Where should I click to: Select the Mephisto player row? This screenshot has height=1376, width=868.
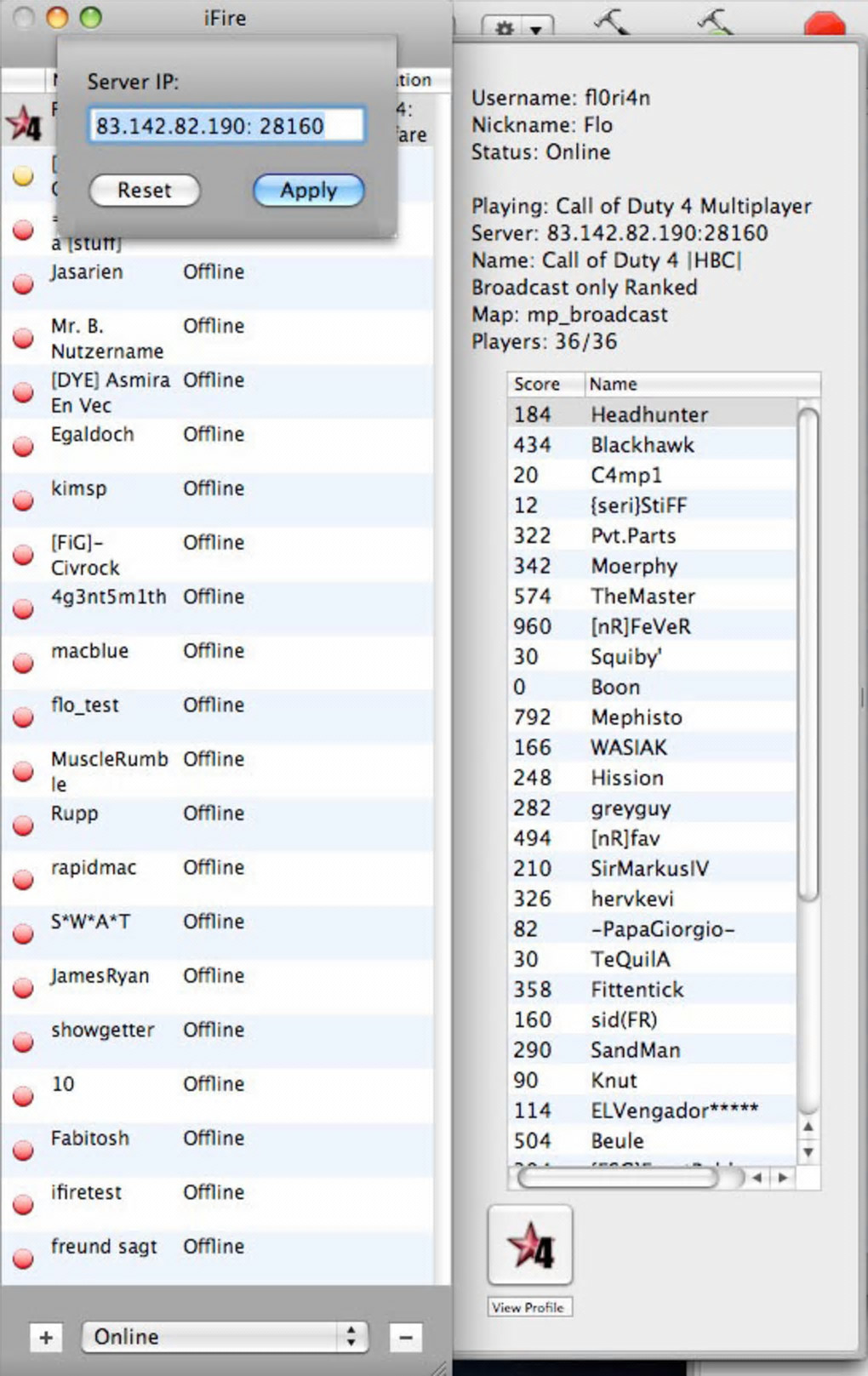[x=652, y=717]
